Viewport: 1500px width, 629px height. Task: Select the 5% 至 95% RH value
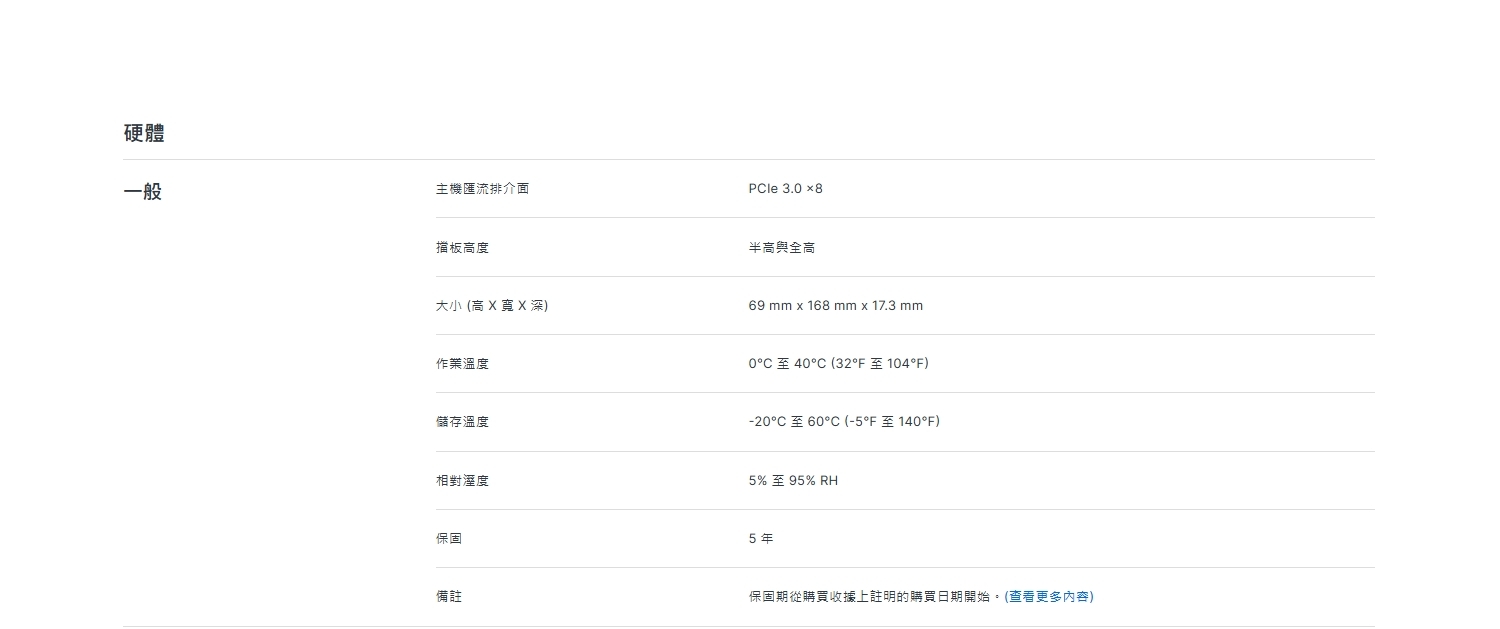coord(793,481)
